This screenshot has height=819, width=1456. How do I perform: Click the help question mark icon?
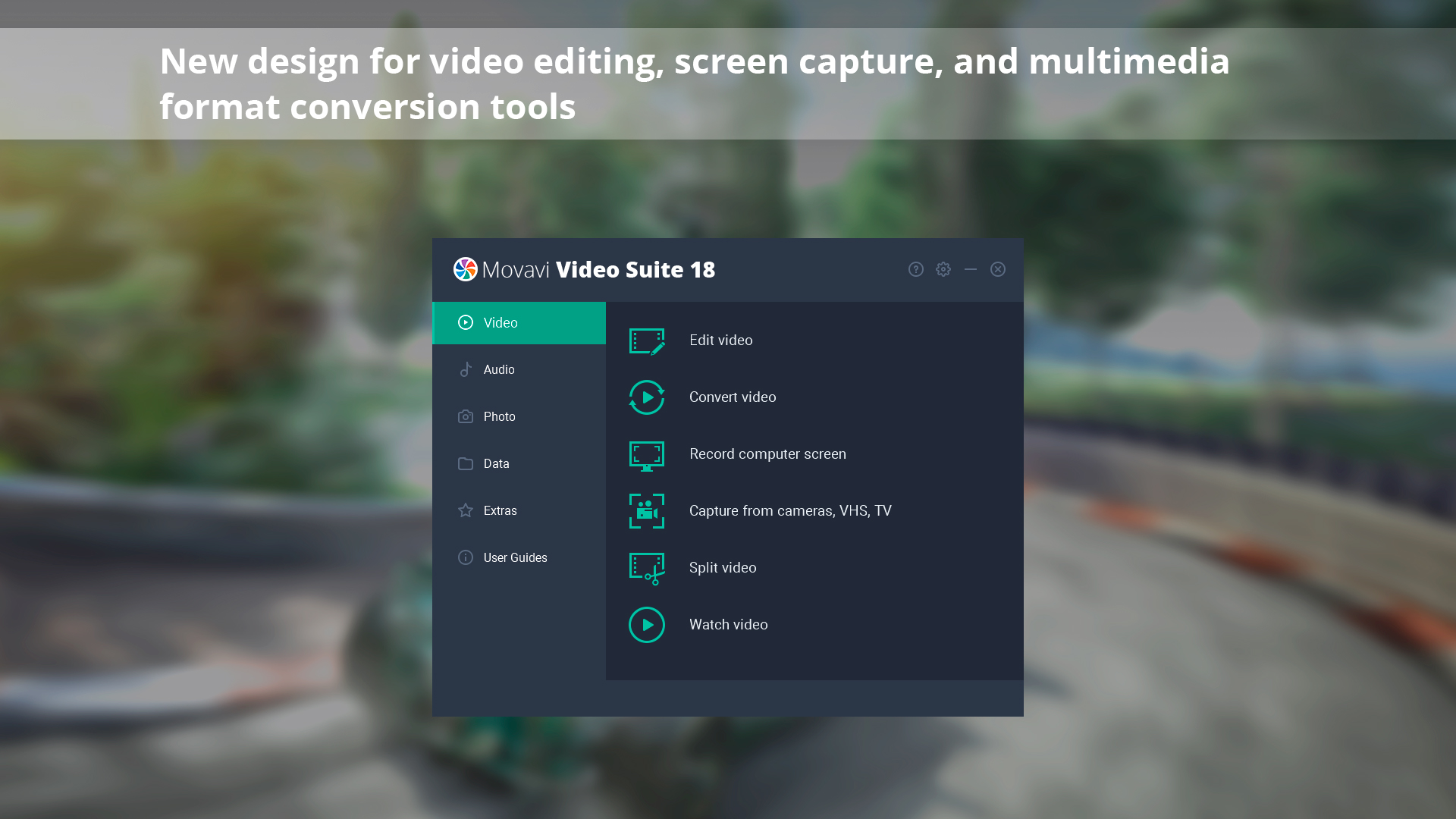click(x=915, y=269)
